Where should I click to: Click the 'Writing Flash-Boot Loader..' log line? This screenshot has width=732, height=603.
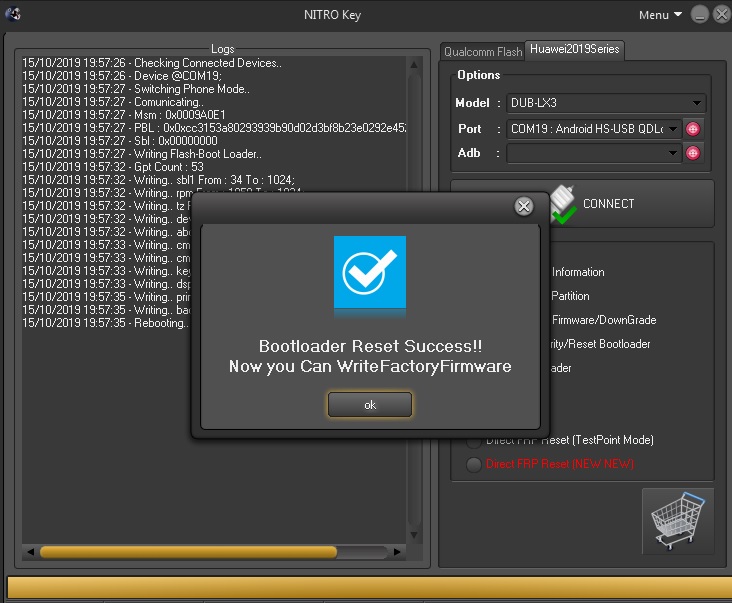click(142, 154)
